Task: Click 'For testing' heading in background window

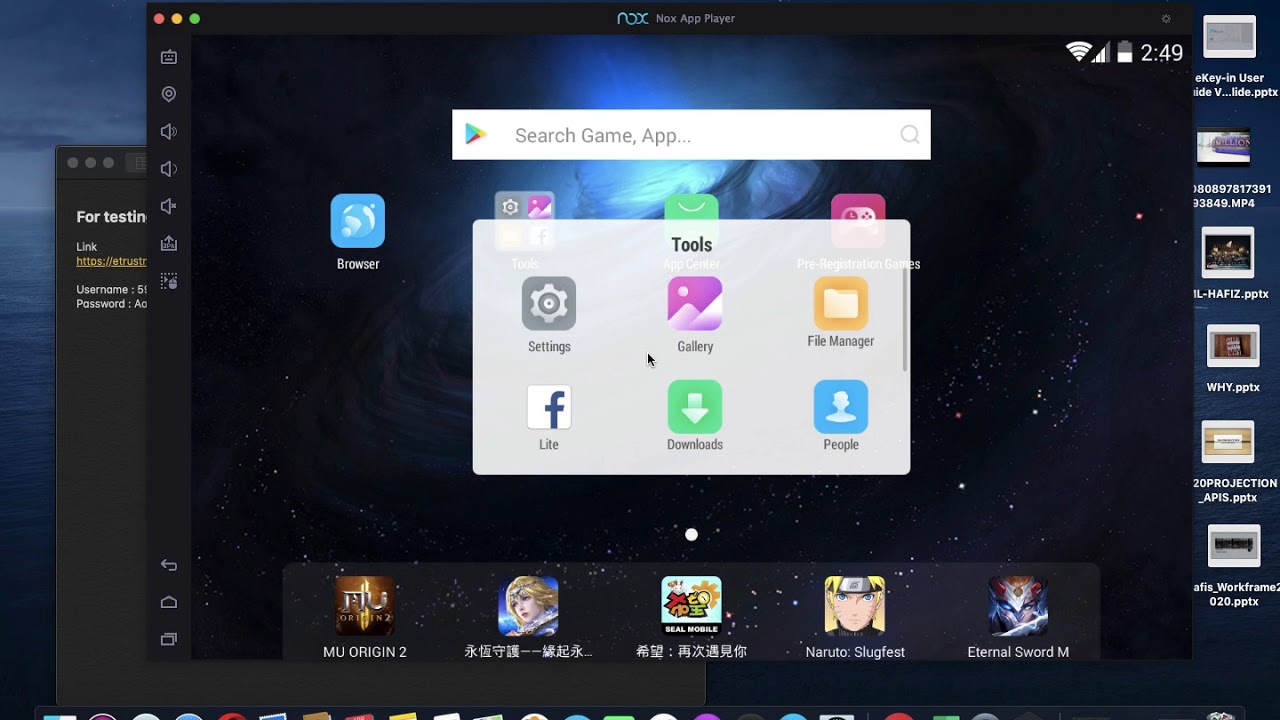Action: point(112,216)
